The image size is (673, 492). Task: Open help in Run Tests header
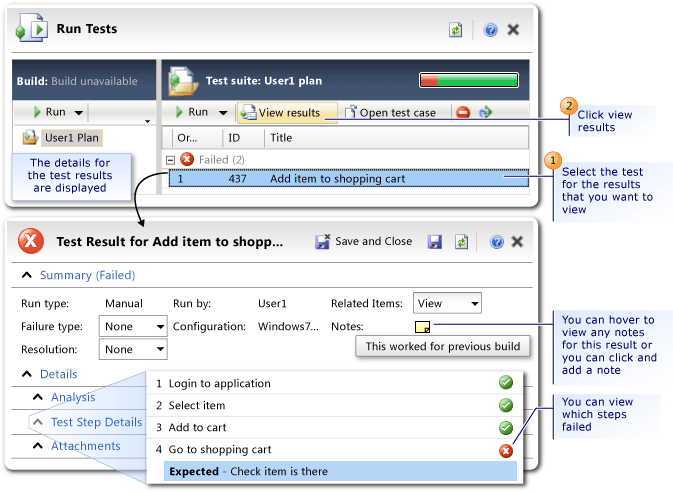tap(490, 30)
